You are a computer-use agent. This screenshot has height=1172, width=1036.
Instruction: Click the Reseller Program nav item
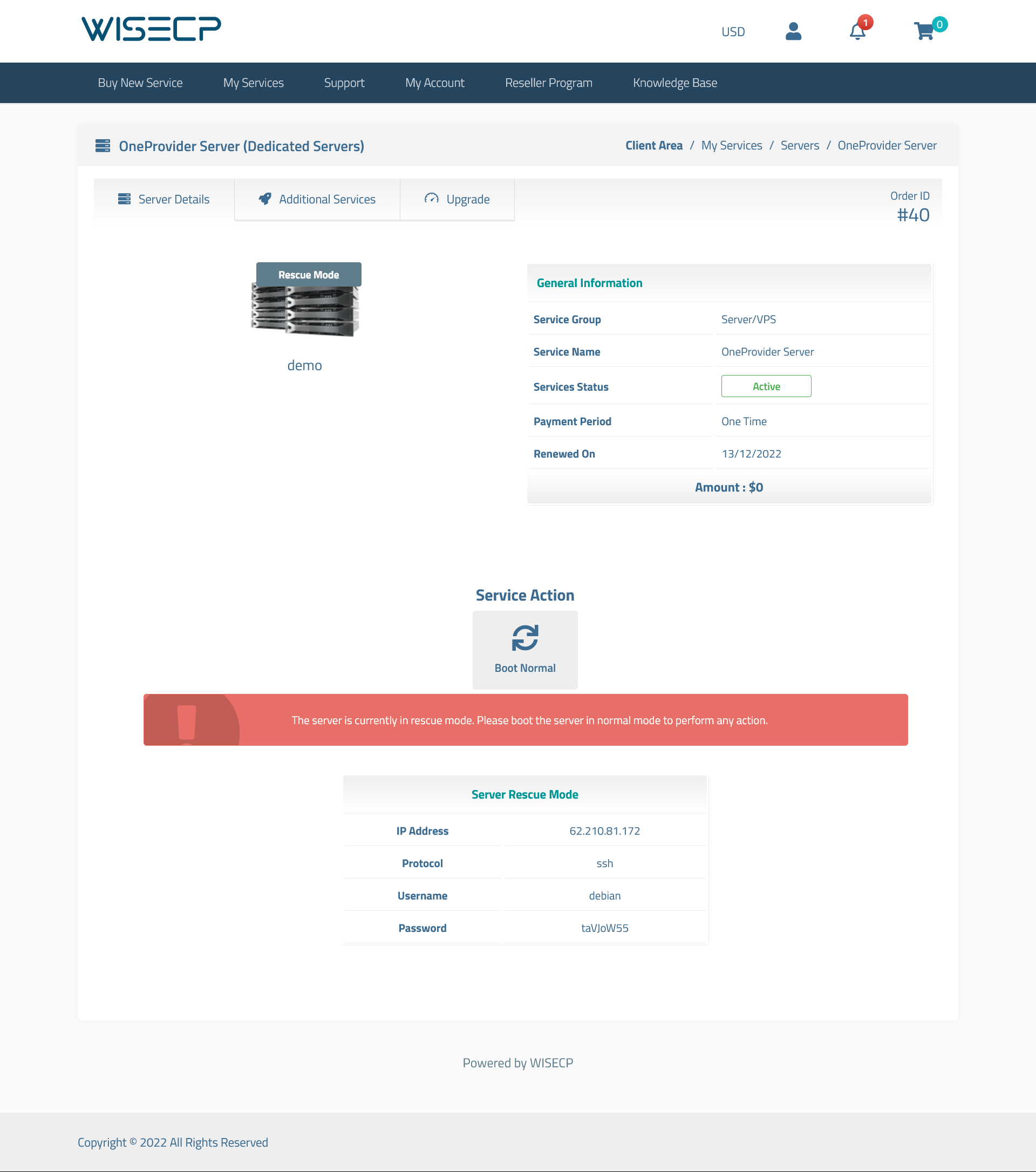(548, 82)
